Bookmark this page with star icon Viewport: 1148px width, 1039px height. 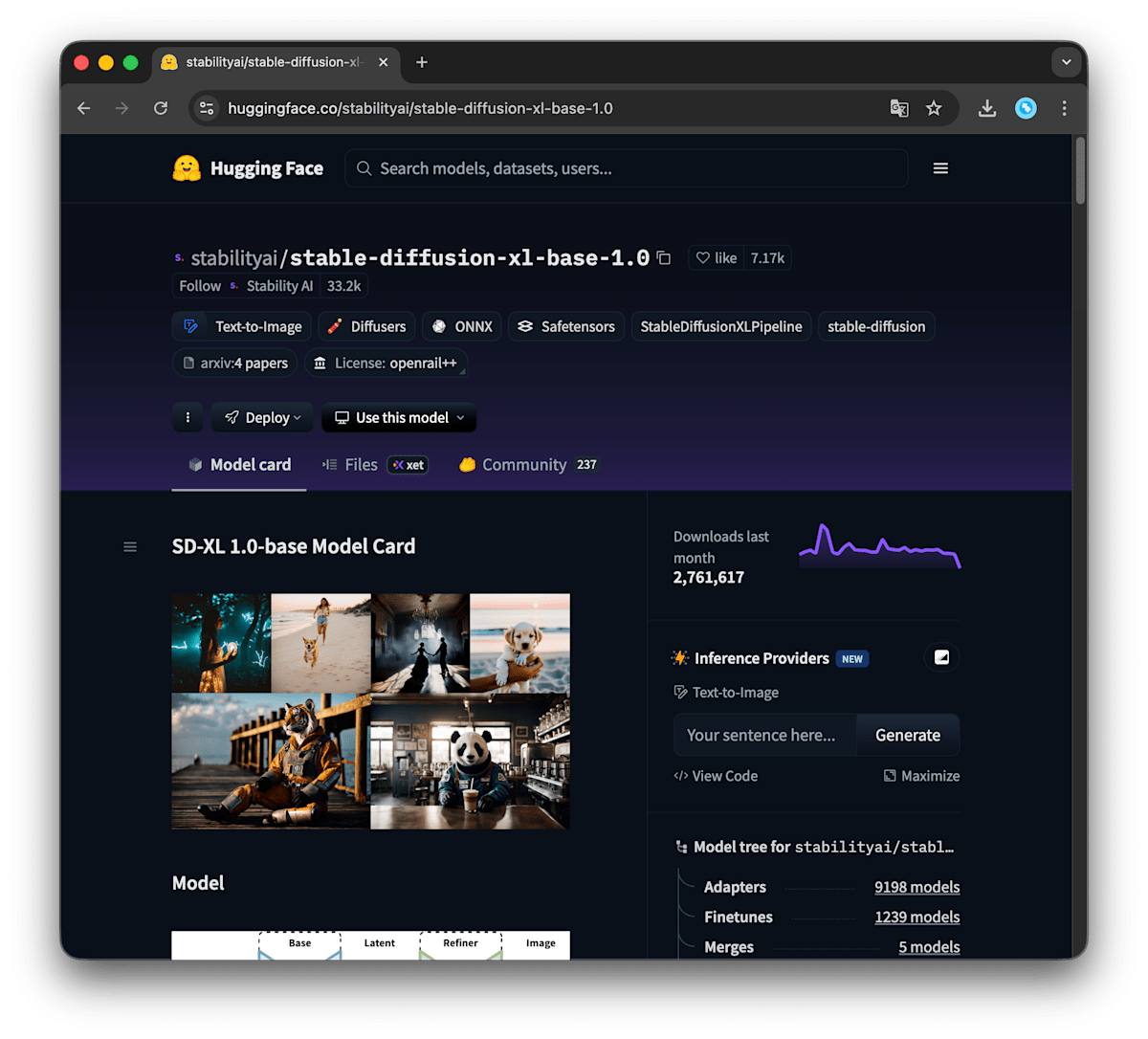[934, 108]
